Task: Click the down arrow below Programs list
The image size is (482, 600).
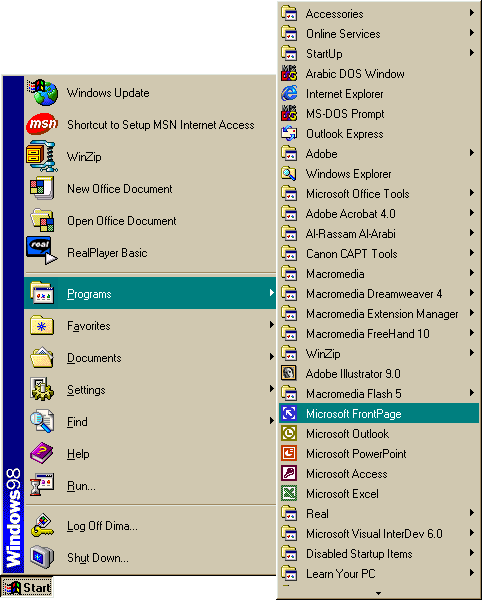Action: [x=378, y=593]
